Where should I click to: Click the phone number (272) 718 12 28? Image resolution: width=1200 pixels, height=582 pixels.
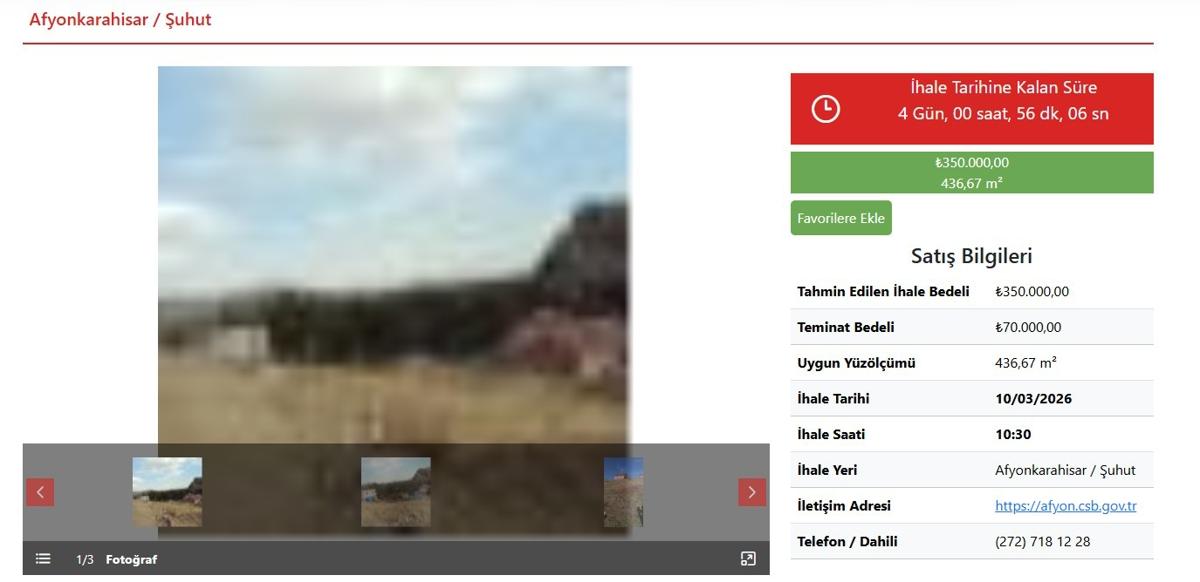pyautogui.click(x=1042, y=541)
